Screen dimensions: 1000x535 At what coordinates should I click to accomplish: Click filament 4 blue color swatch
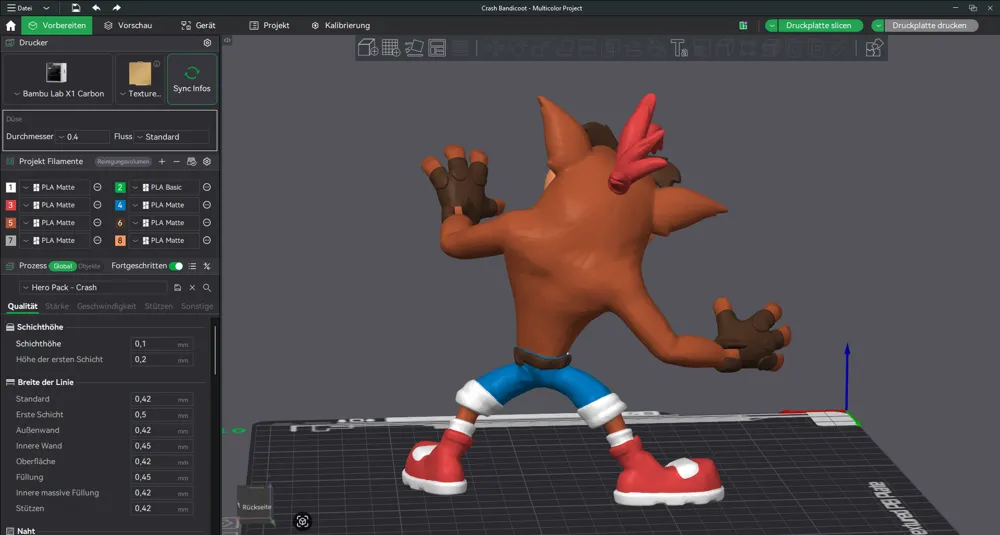120,205
